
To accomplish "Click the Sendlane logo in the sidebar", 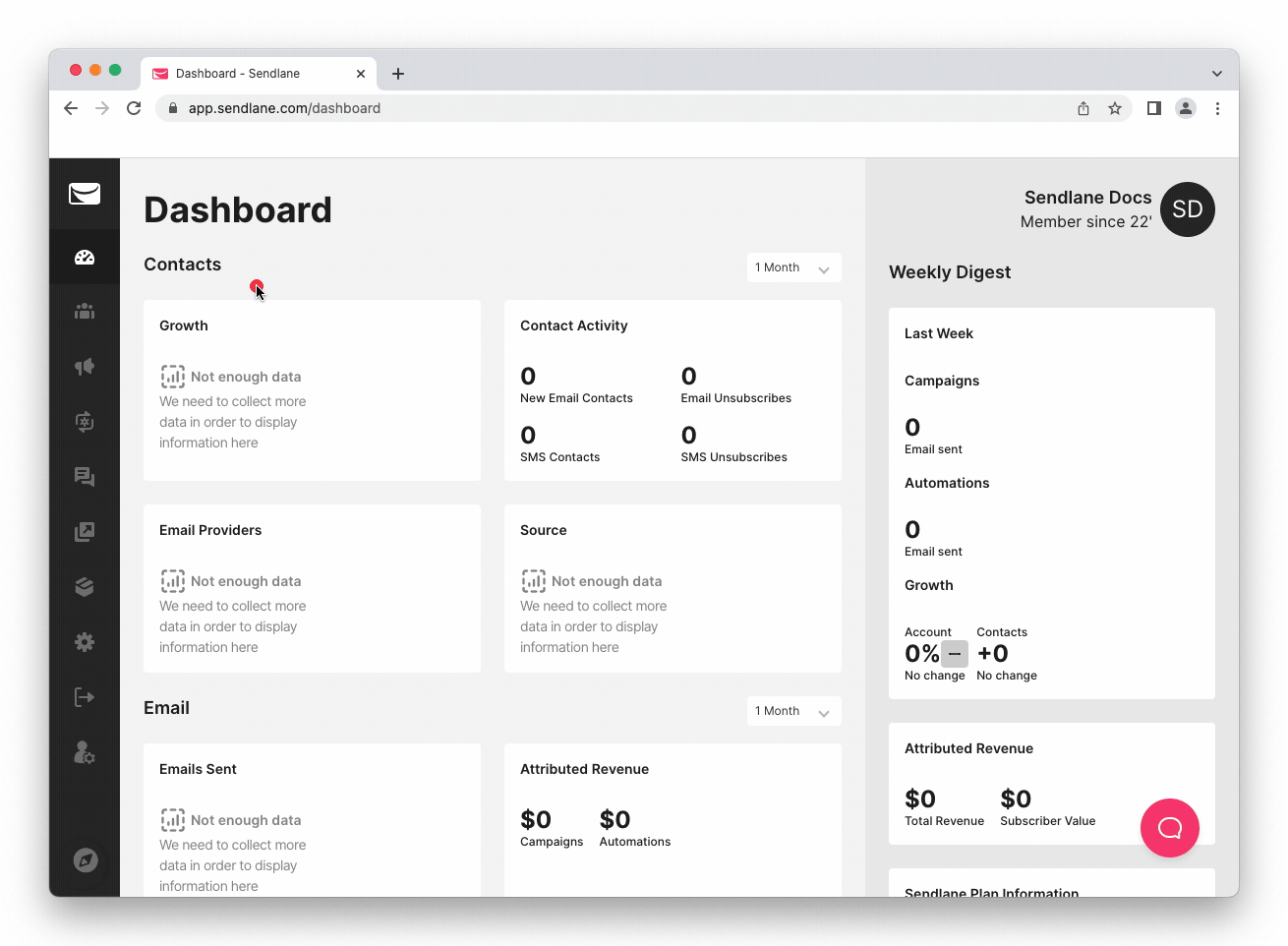I will pos(85,194).
